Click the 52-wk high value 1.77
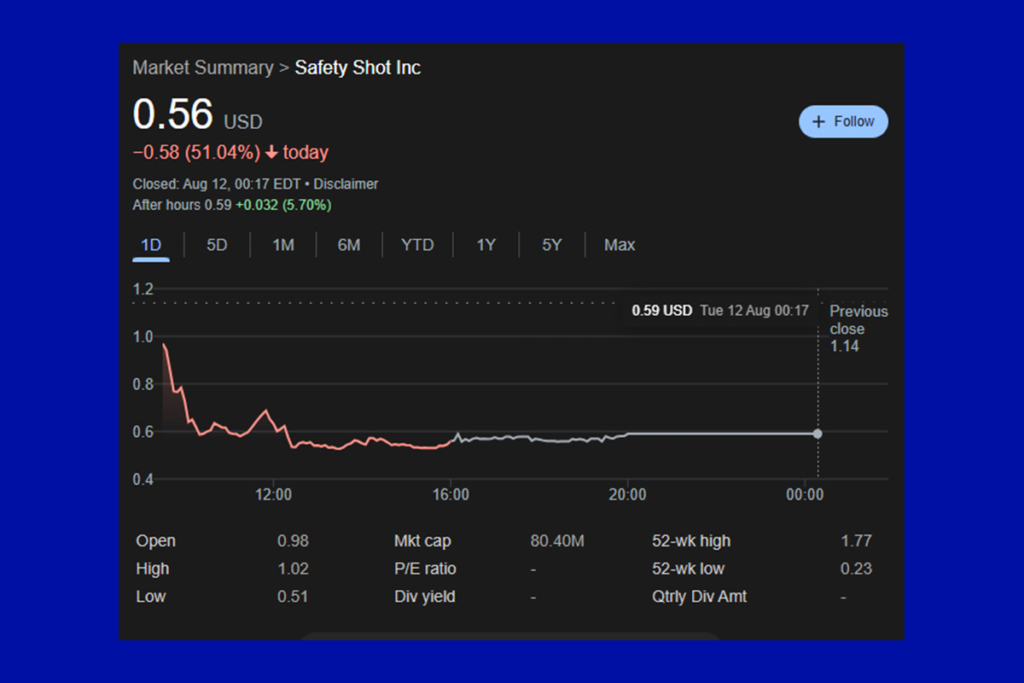 [x=856, y=541]
